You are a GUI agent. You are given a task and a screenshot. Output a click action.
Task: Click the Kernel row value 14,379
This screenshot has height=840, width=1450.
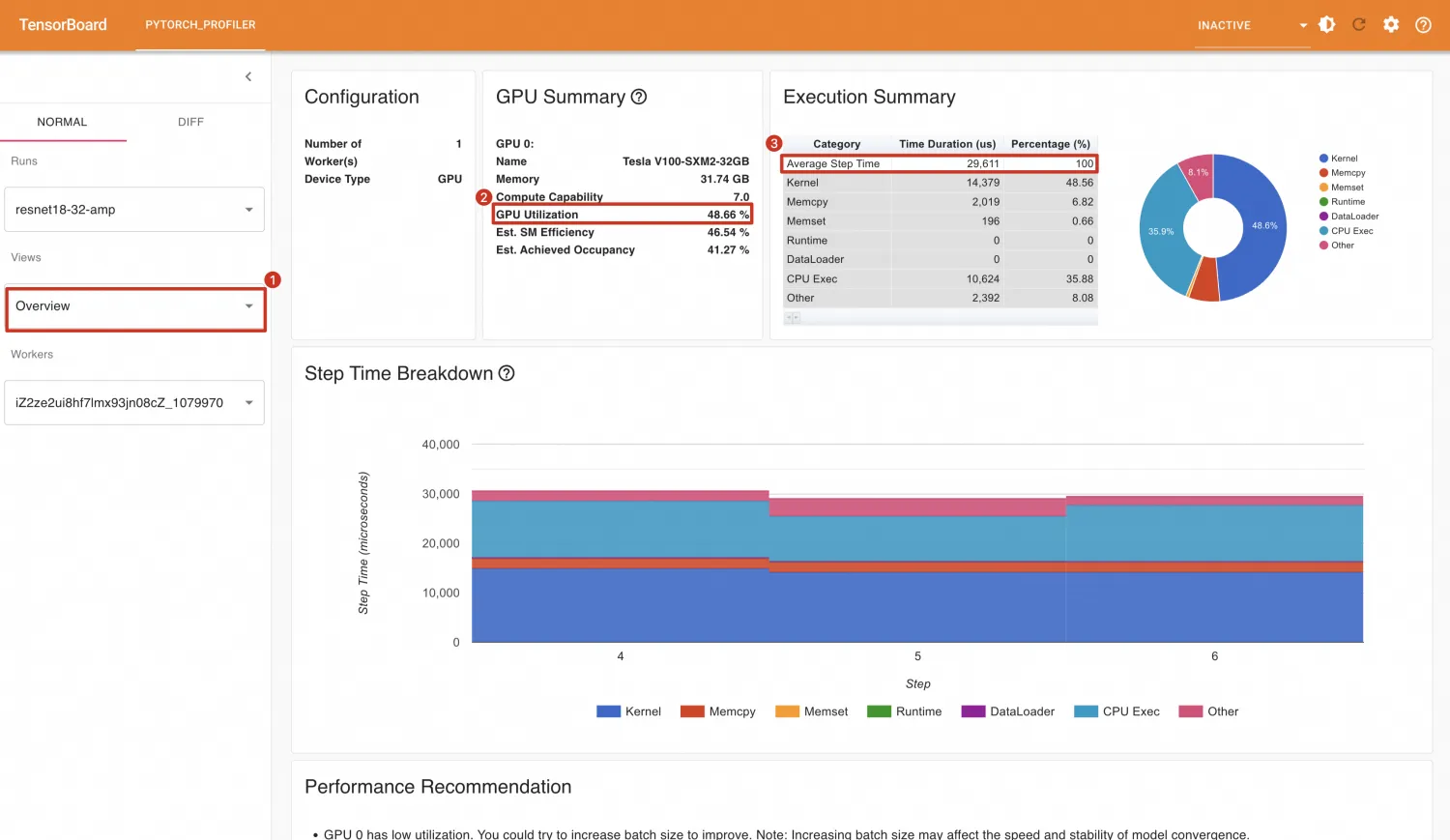click(x=982, y=183)
